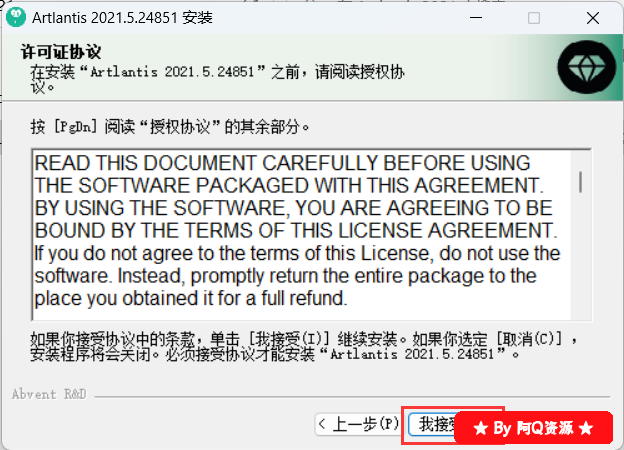624x450 pixels.
Task: Click the "Abvent R&D" branding label
Action: [x=49, y=394]
